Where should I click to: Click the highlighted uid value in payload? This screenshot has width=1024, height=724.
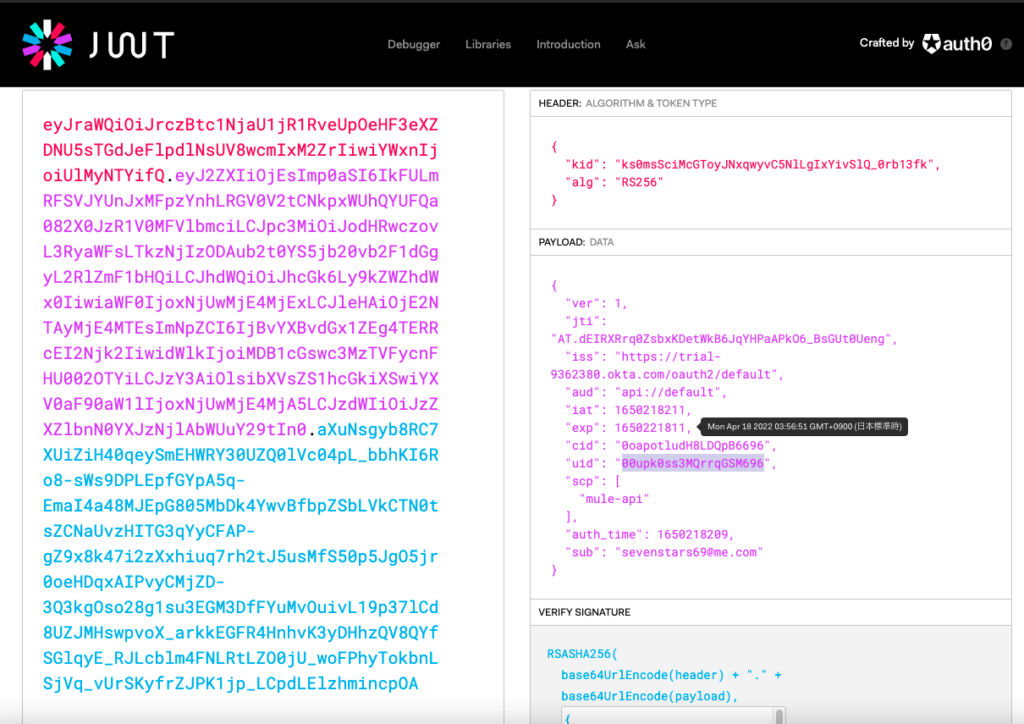(x=692, y=464)
